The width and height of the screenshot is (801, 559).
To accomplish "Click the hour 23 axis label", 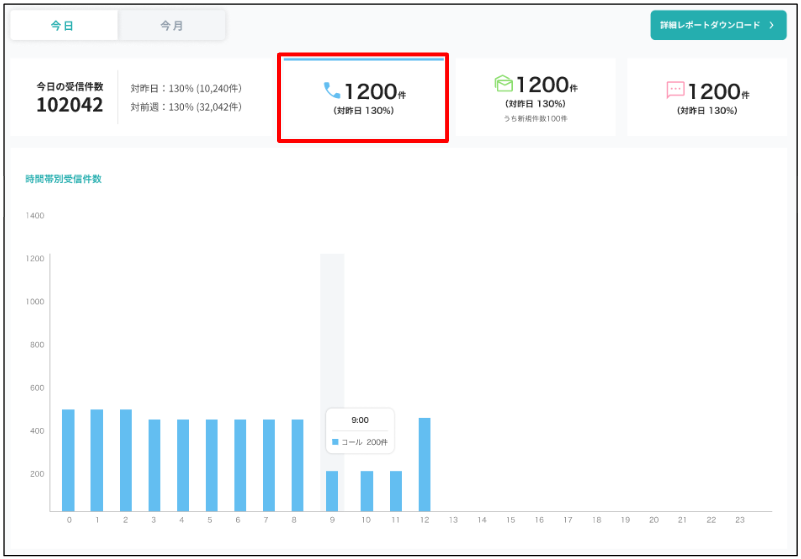I will (740, 520).
